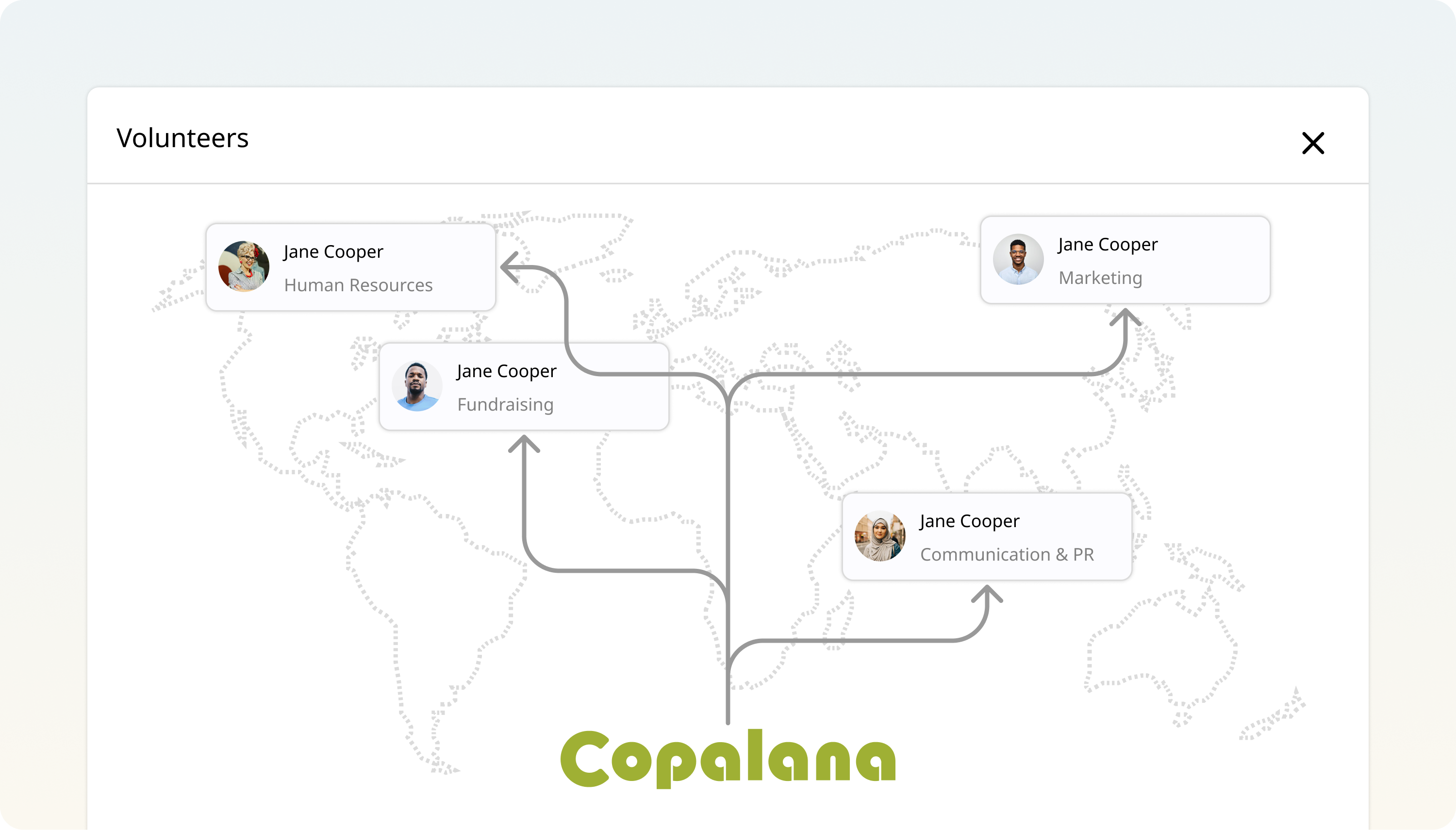This screenshot has height=830, width=1456.
Task: Click the Copalana logo
Action: (728, 759)
